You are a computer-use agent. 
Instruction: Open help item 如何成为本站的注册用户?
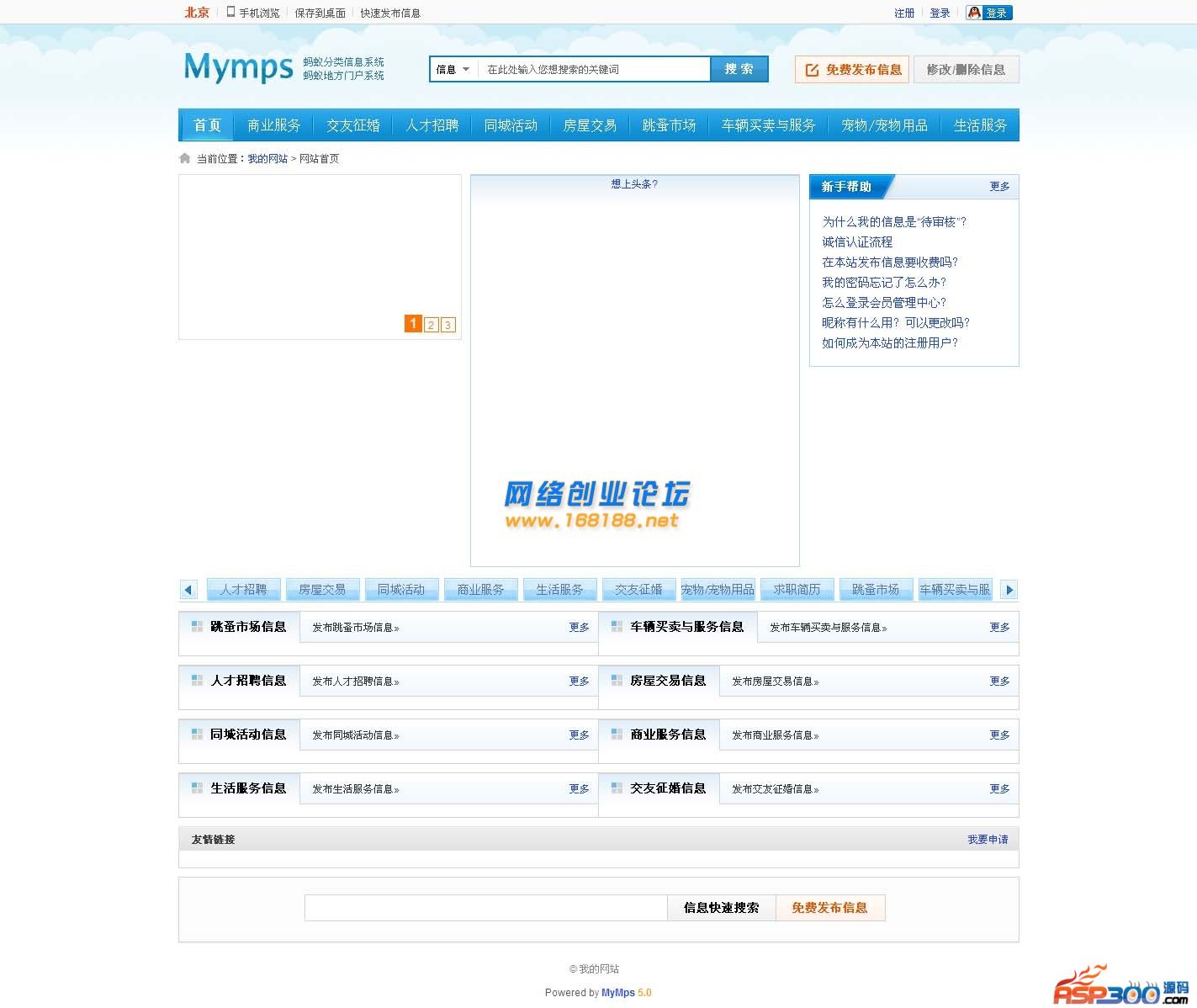coord(890,342)
